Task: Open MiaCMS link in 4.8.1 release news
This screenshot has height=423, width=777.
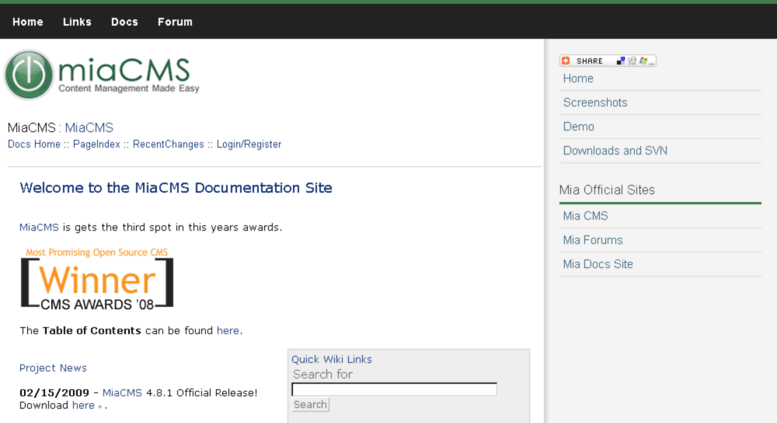Action: point(122,393)
